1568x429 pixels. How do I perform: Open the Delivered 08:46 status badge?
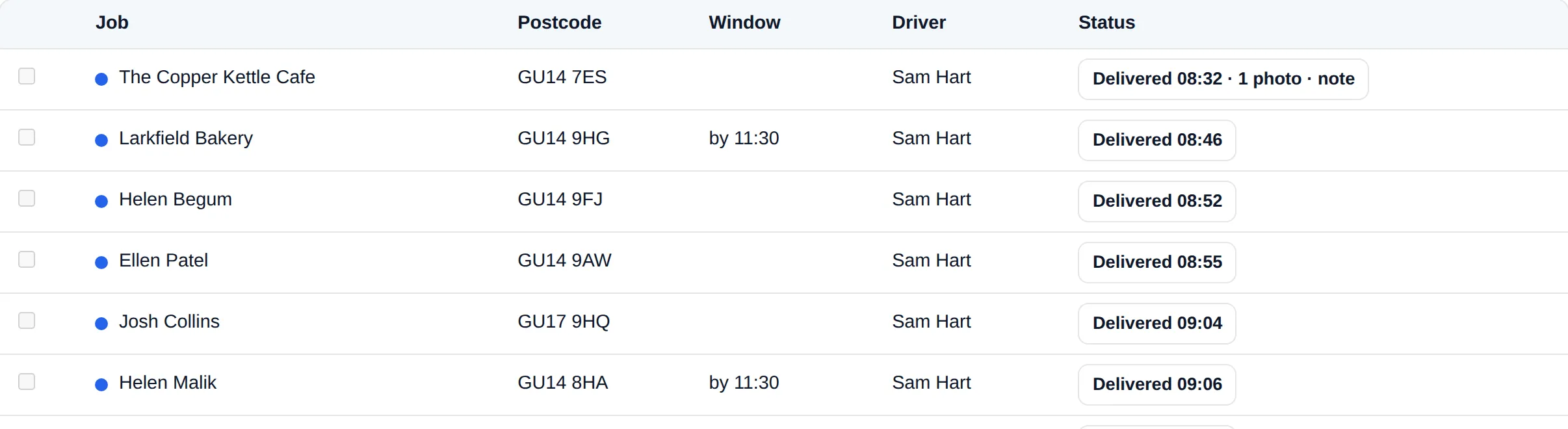(x=1156, y=140)
